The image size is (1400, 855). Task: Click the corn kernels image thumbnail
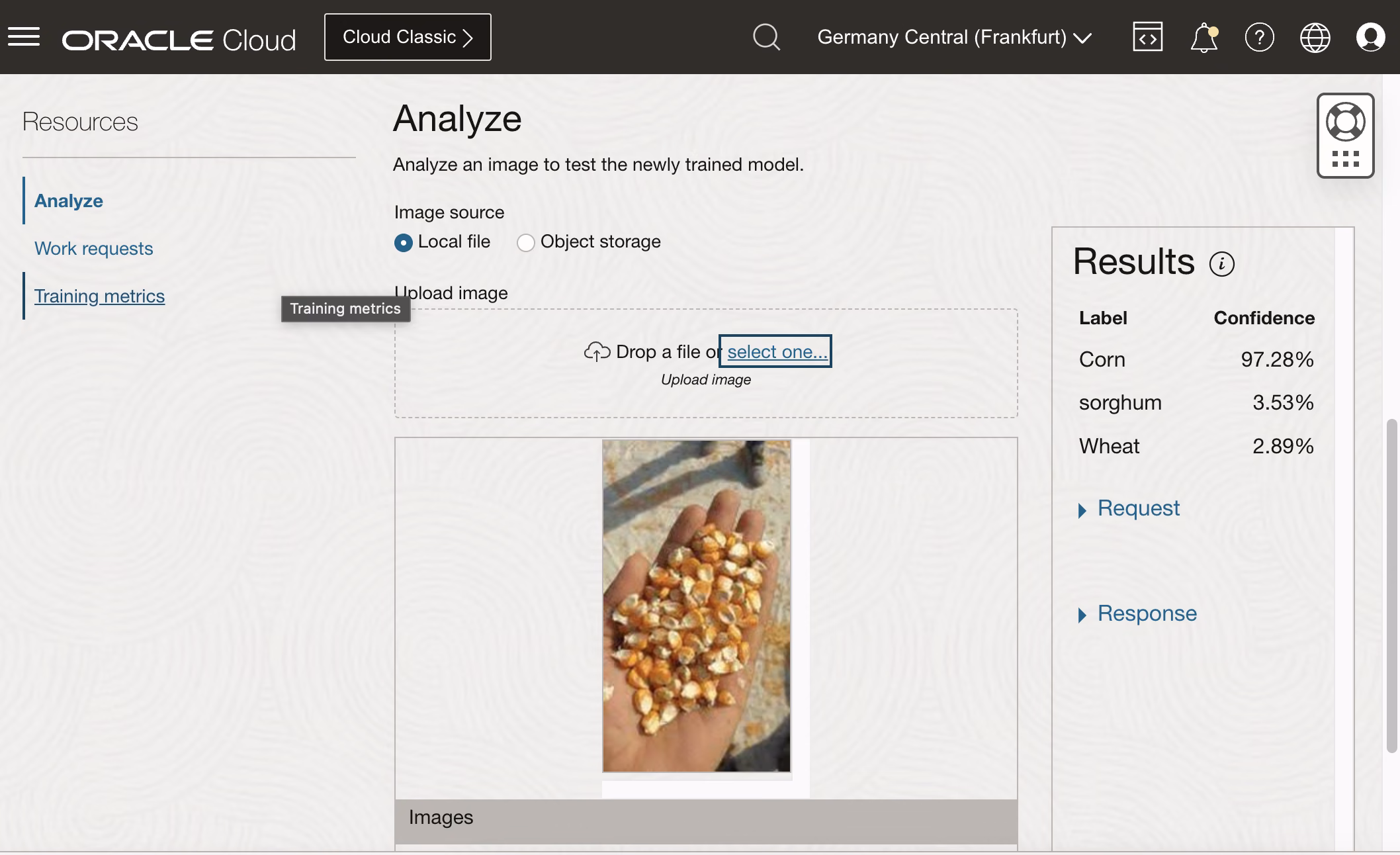[696, 606]
